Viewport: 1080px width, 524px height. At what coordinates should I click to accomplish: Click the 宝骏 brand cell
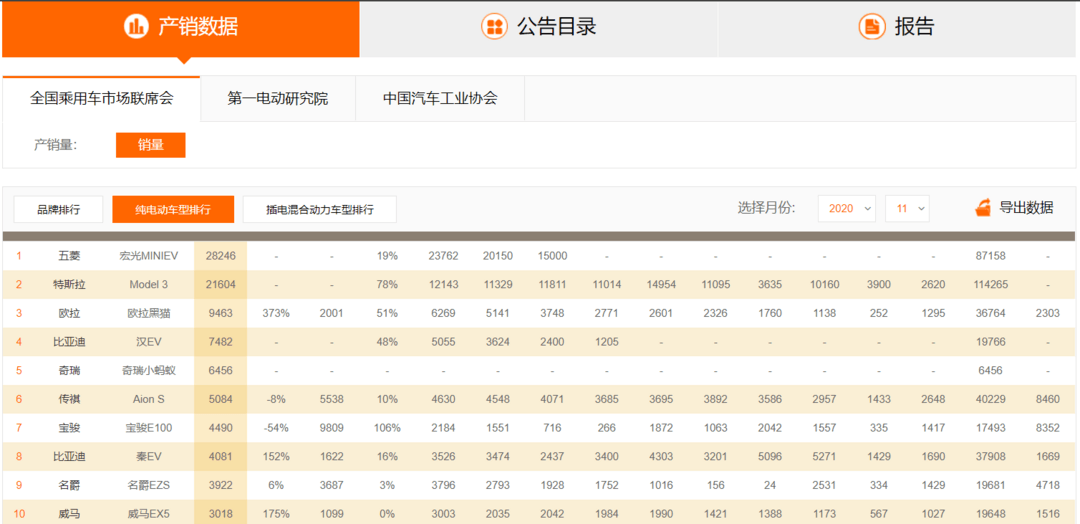click(70, 428)
